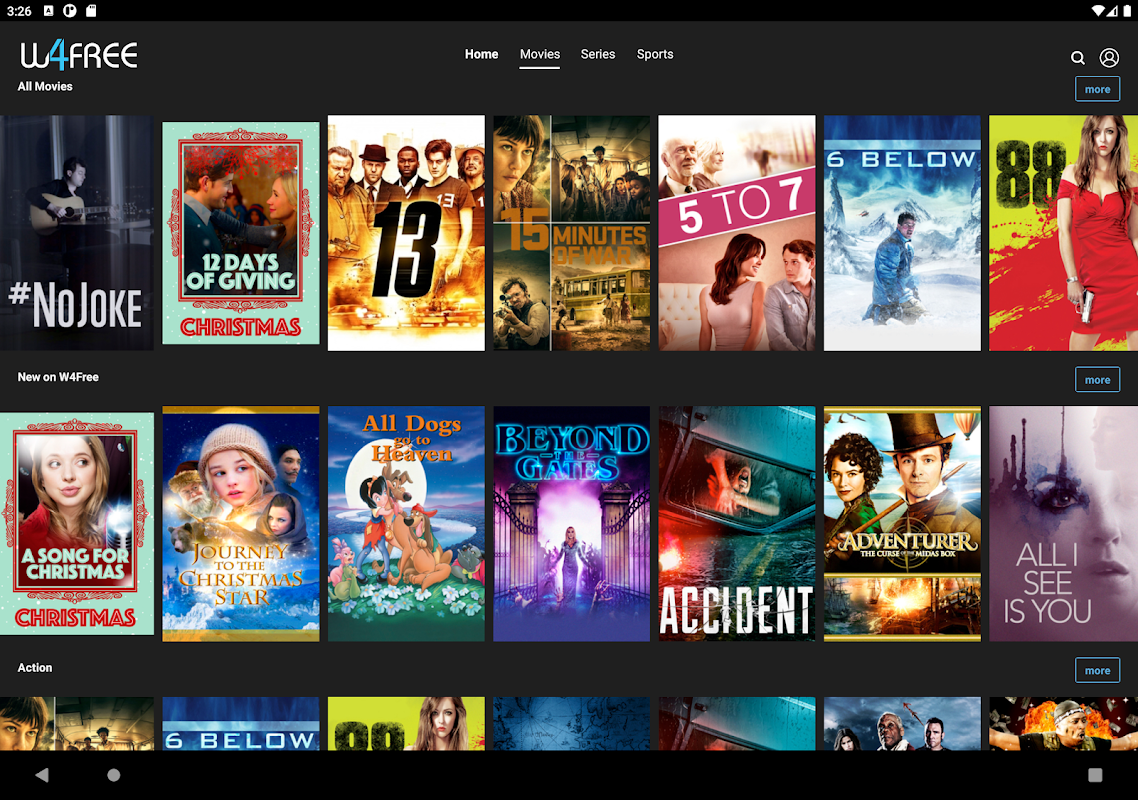Screen dimensions: 1138x800
Task: Open the Sports tab
Action: [655, 54]
